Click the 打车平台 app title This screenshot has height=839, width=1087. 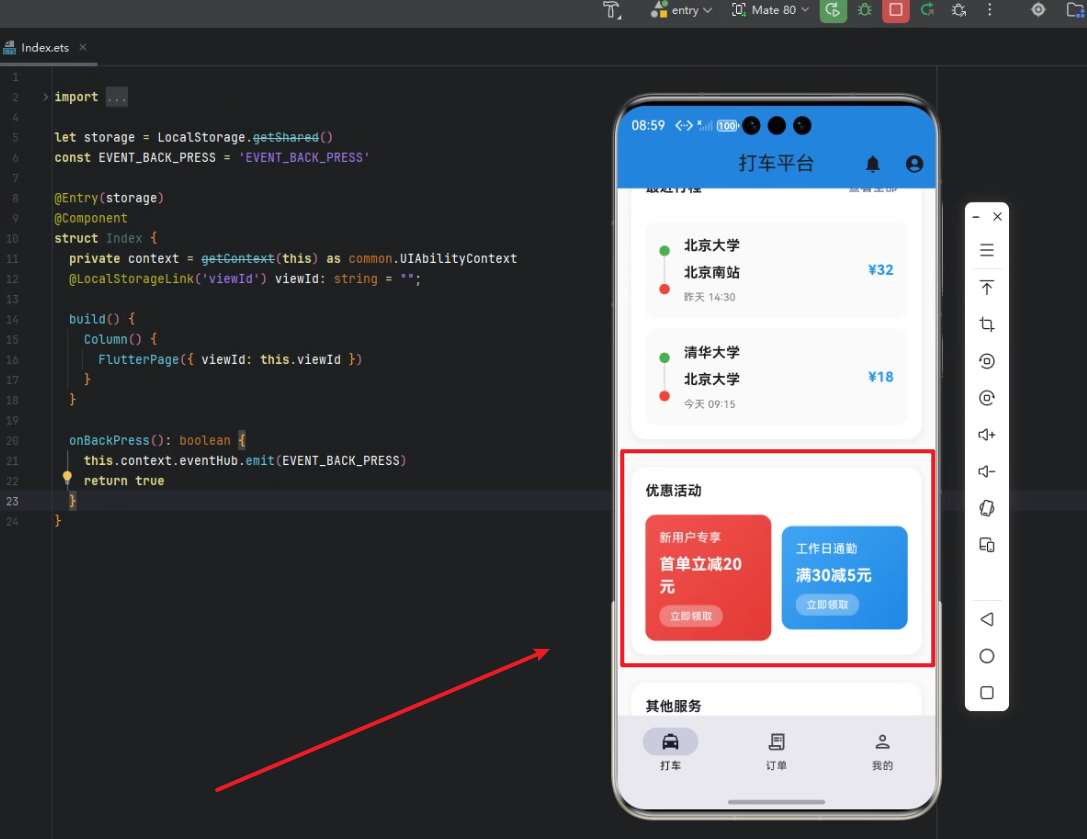click(776, 164)
